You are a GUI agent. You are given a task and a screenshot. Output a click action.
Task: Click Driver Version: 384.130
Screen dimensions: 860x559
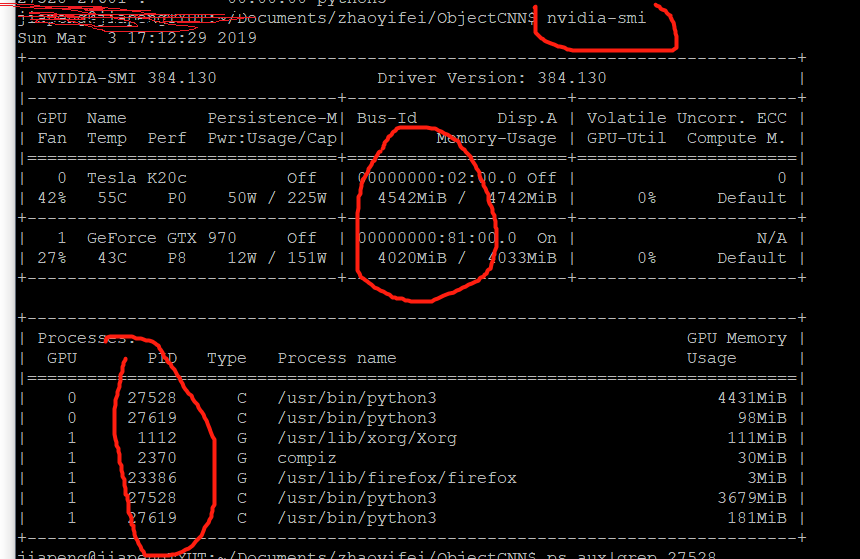491,78
